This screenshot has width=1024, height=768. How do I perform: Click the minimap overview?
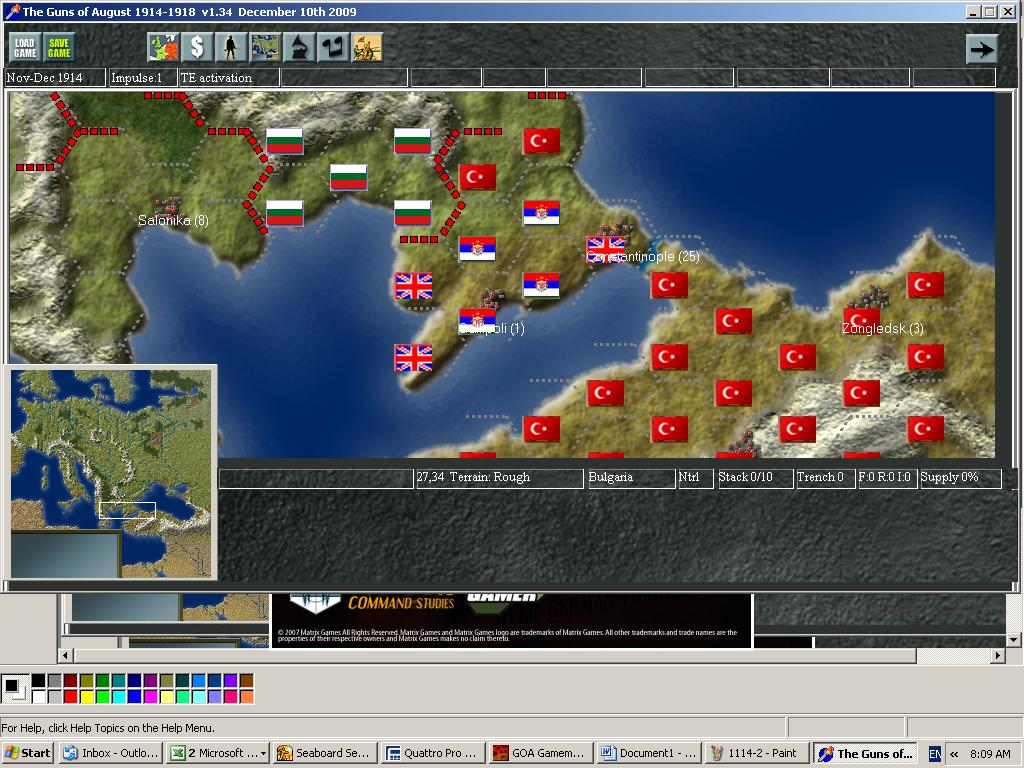[x=111, y=473]
